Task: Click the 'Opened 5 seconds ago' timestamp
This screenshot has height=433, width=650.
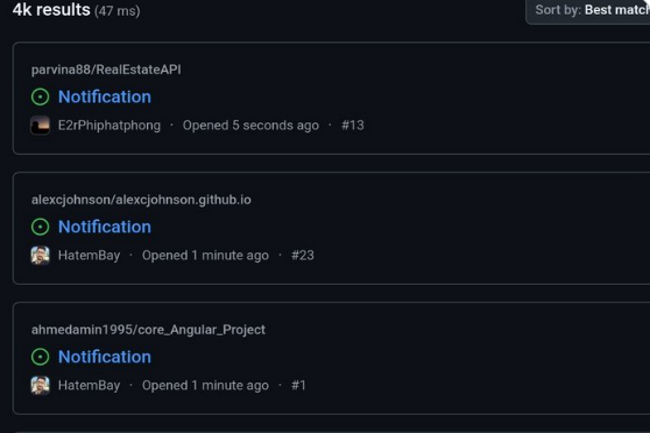Action: [x=251, y=125]
